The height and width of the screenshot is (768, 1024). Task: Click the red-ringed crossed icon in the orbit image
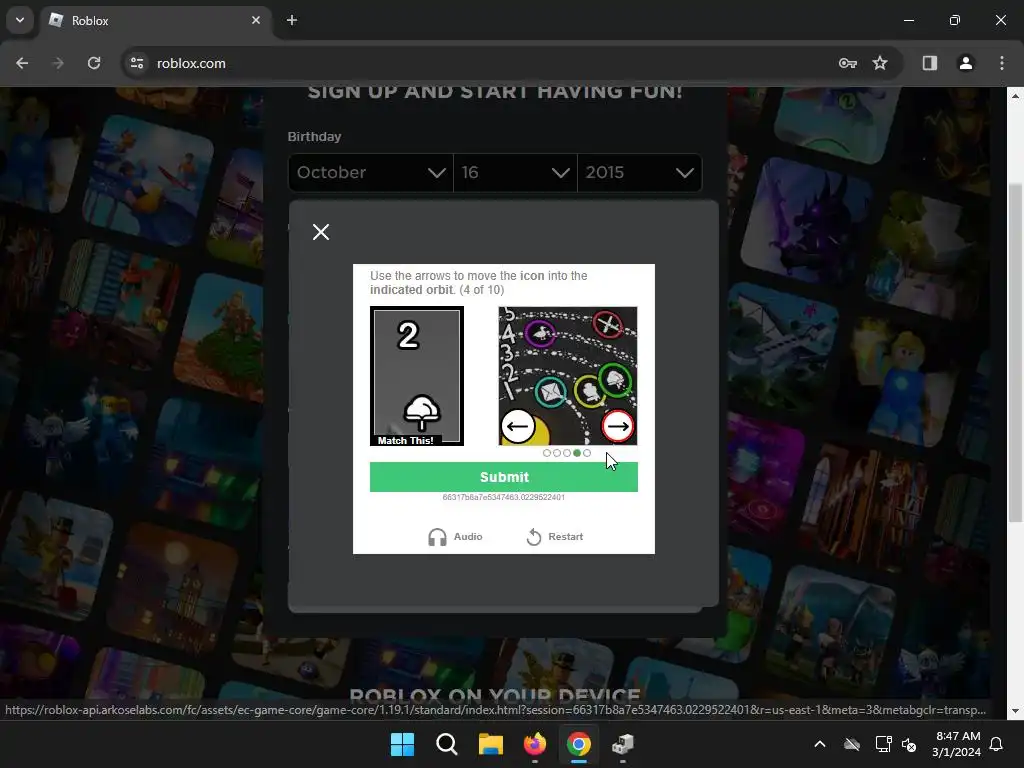point(608,325)
